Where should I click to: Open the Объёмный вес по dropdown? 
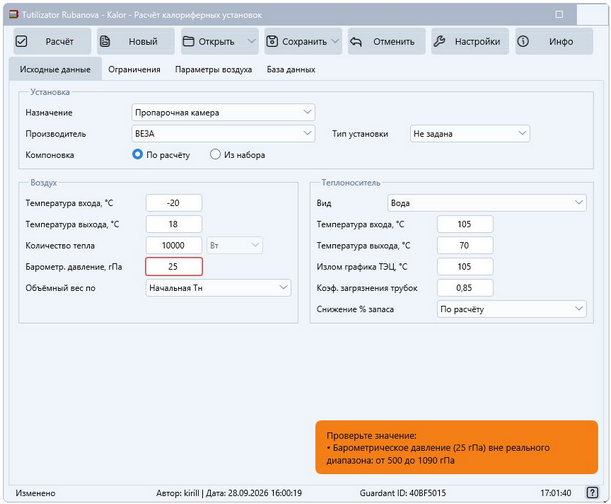(218, 288)
